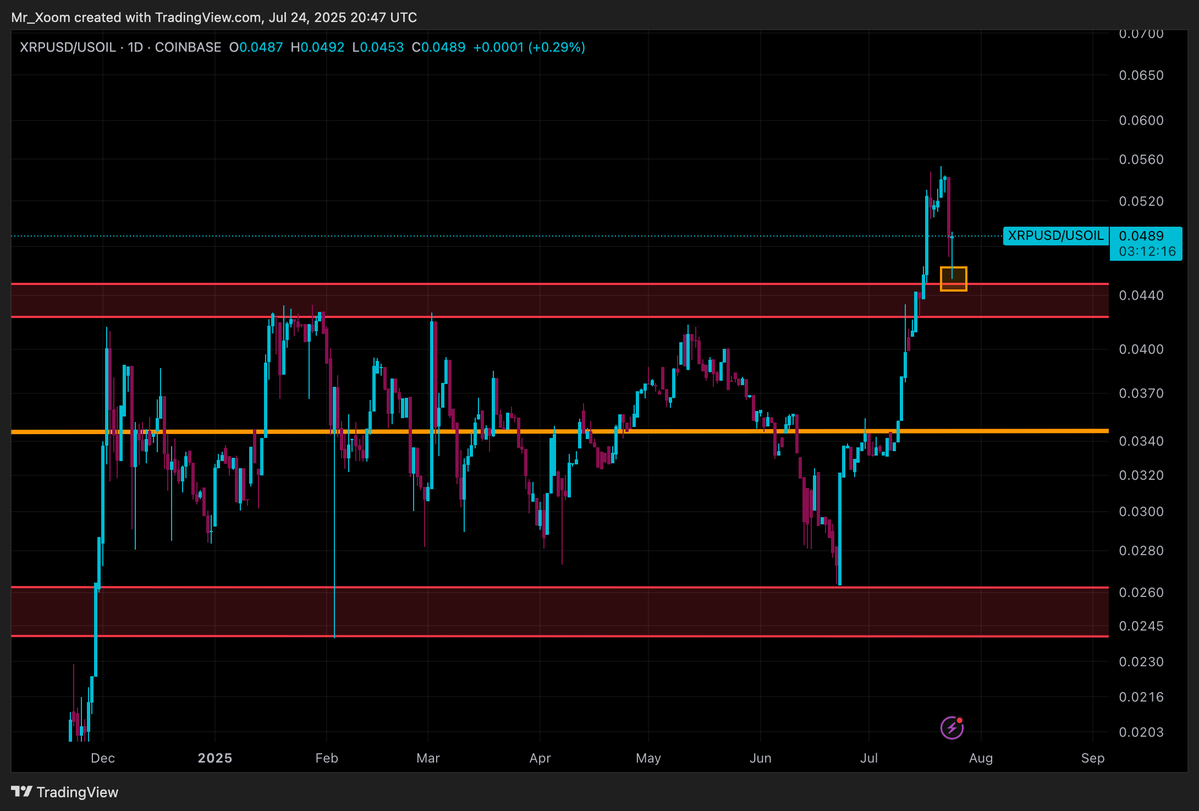The height and width of the screenshot is (811, 1199).
Task: Click the orange horizontal line near 0.0340
Action: (560, 432)
